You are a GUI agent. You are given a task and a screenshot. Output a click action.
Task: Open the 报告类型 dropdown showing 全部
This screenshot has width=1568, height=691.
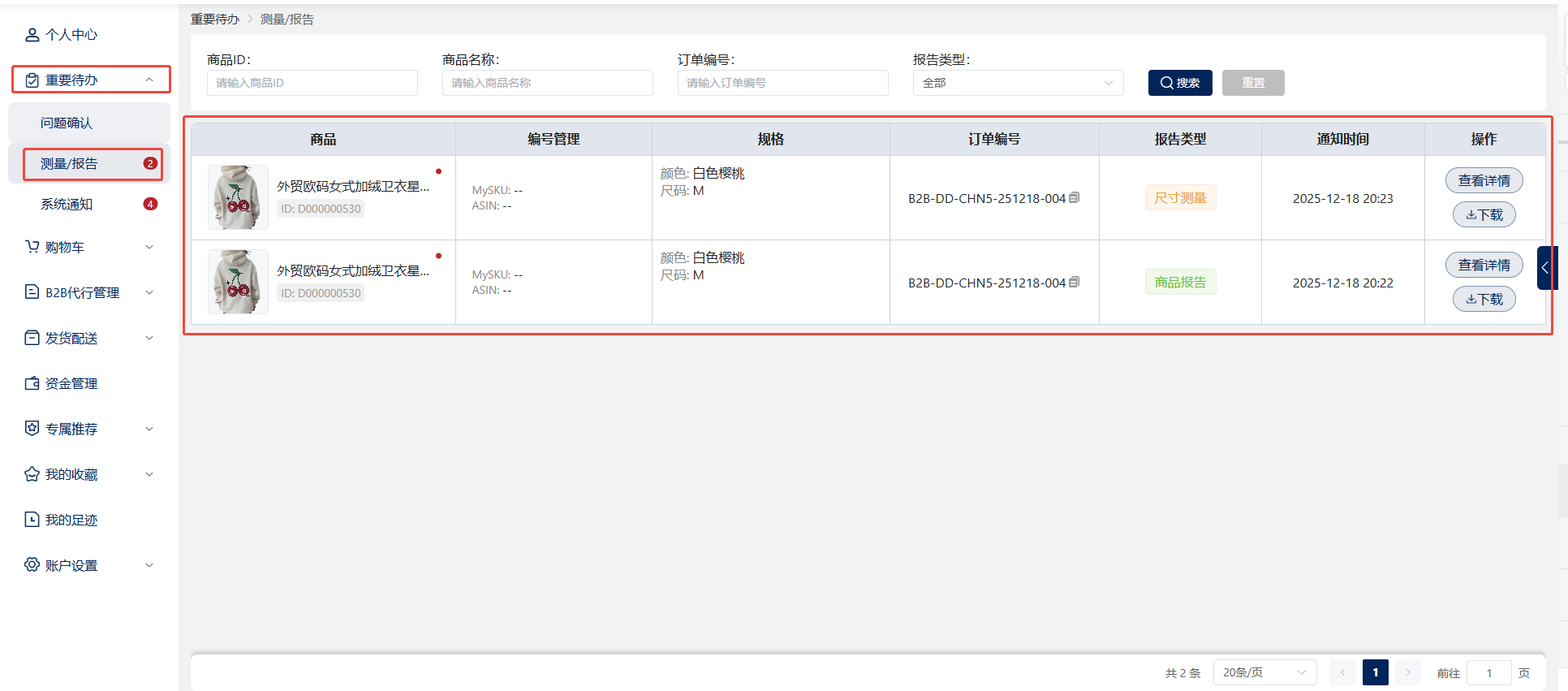click(1018, 83)
